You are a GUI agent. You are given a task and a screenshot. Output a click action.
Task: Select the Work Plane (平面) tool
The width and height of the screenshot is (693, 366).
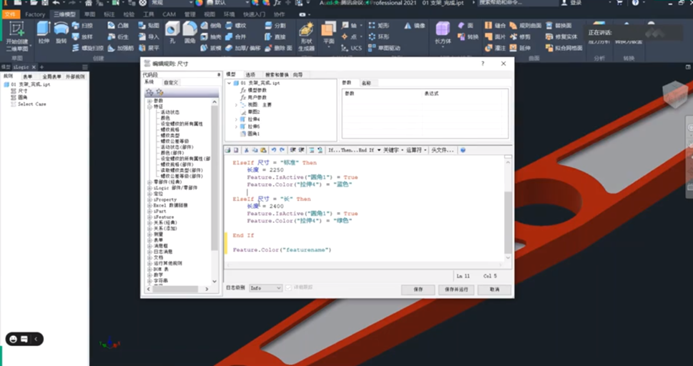coord(328,34)
